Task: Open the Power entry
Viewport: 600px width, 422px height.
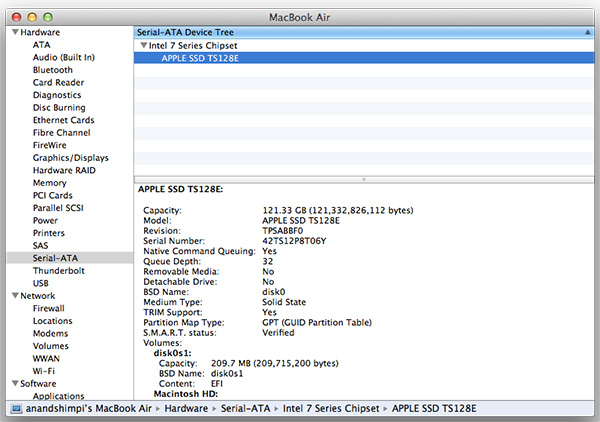Action: pyautogui.click(x=45, y=221)
